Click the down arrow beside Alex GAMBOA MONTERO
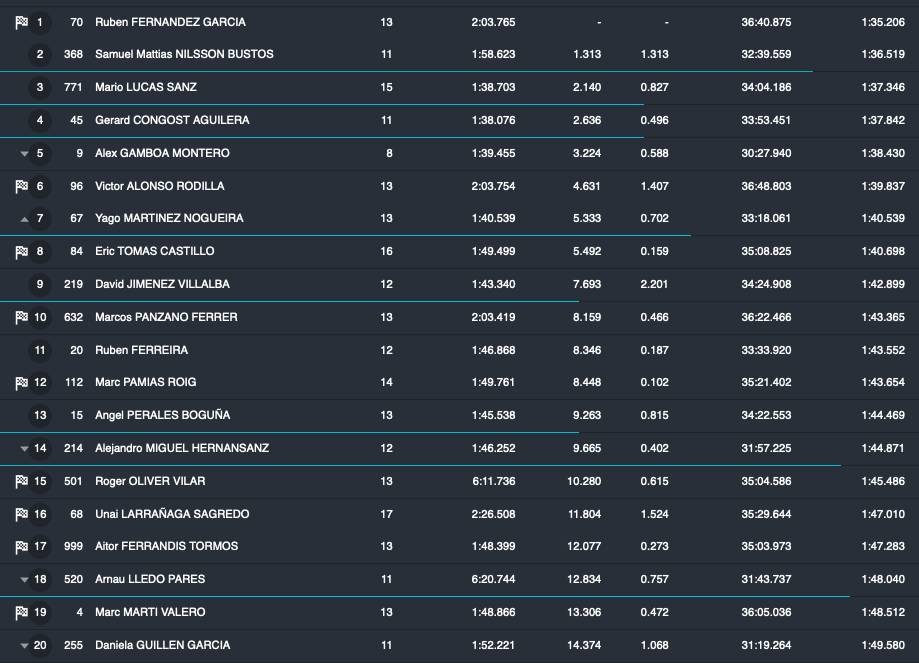The width and height of the screenshot is (919, 663). pos(24,154)
